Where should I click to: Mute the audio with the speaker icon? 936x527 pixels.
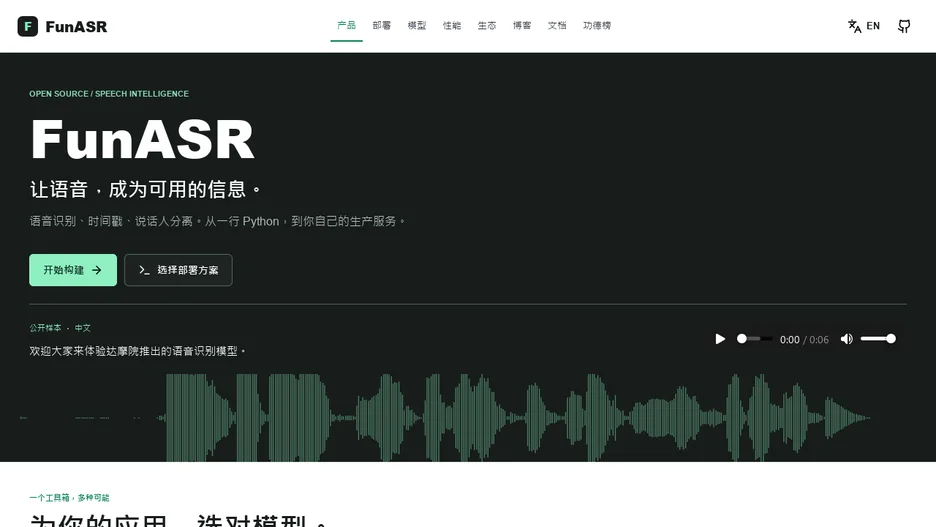pos(846,339)
